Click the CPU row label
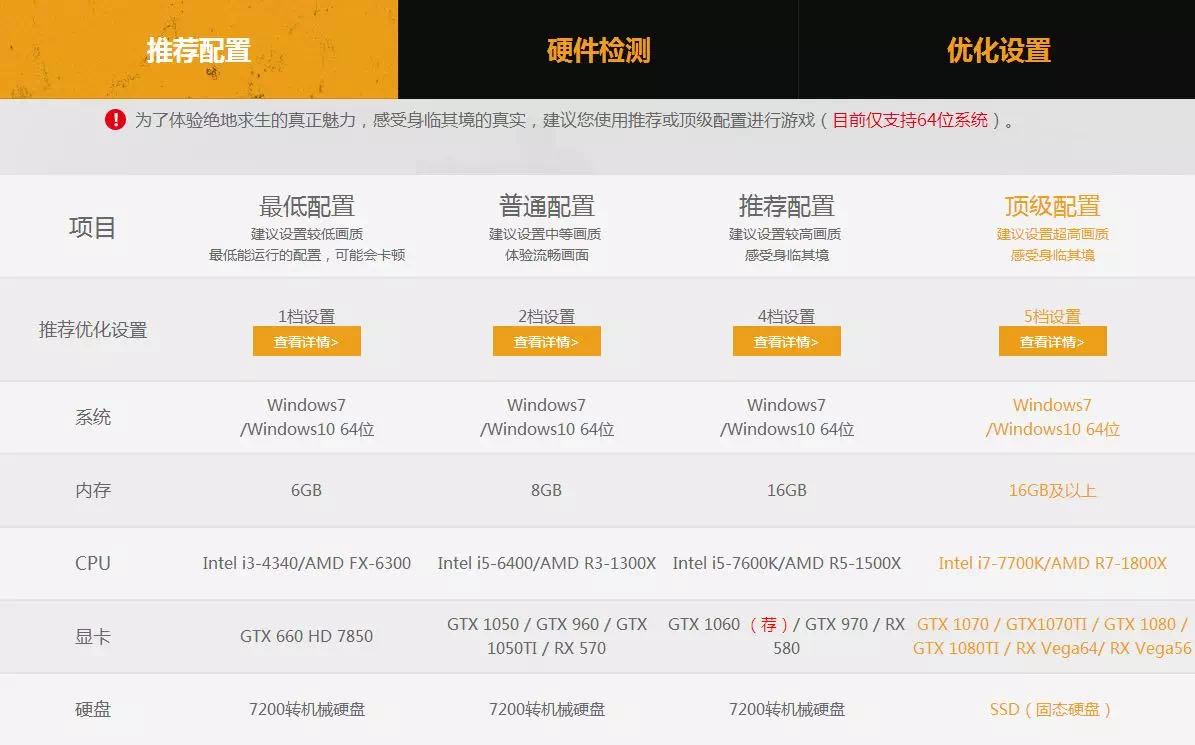1195x745 pixels. [x=93, y=563]
